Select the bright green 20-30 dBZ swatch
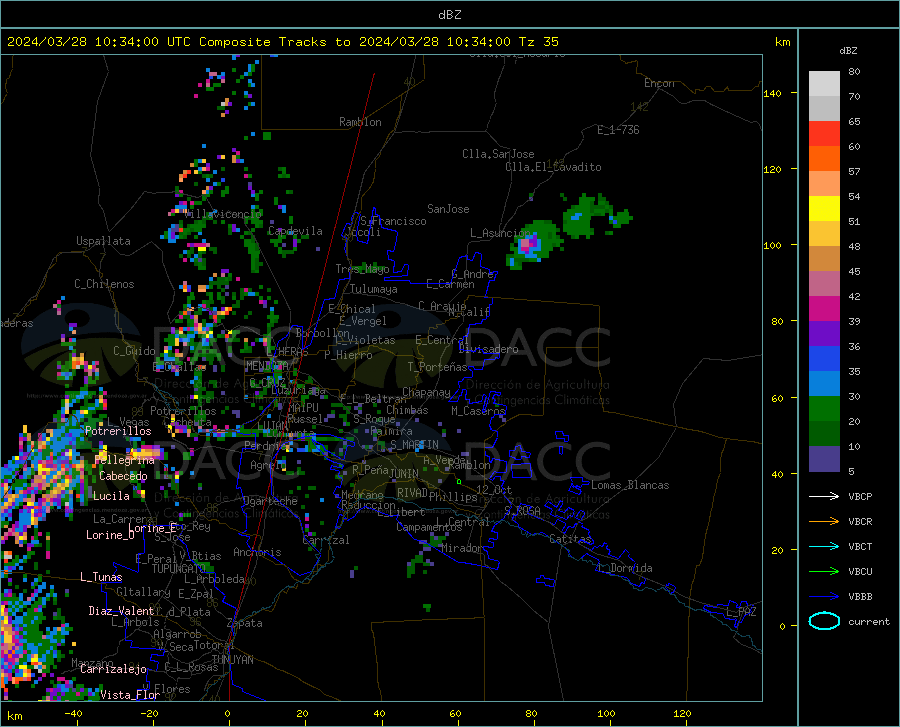This screenshot has width=900, height=727. pyautogui.click(x=824, y=409)
